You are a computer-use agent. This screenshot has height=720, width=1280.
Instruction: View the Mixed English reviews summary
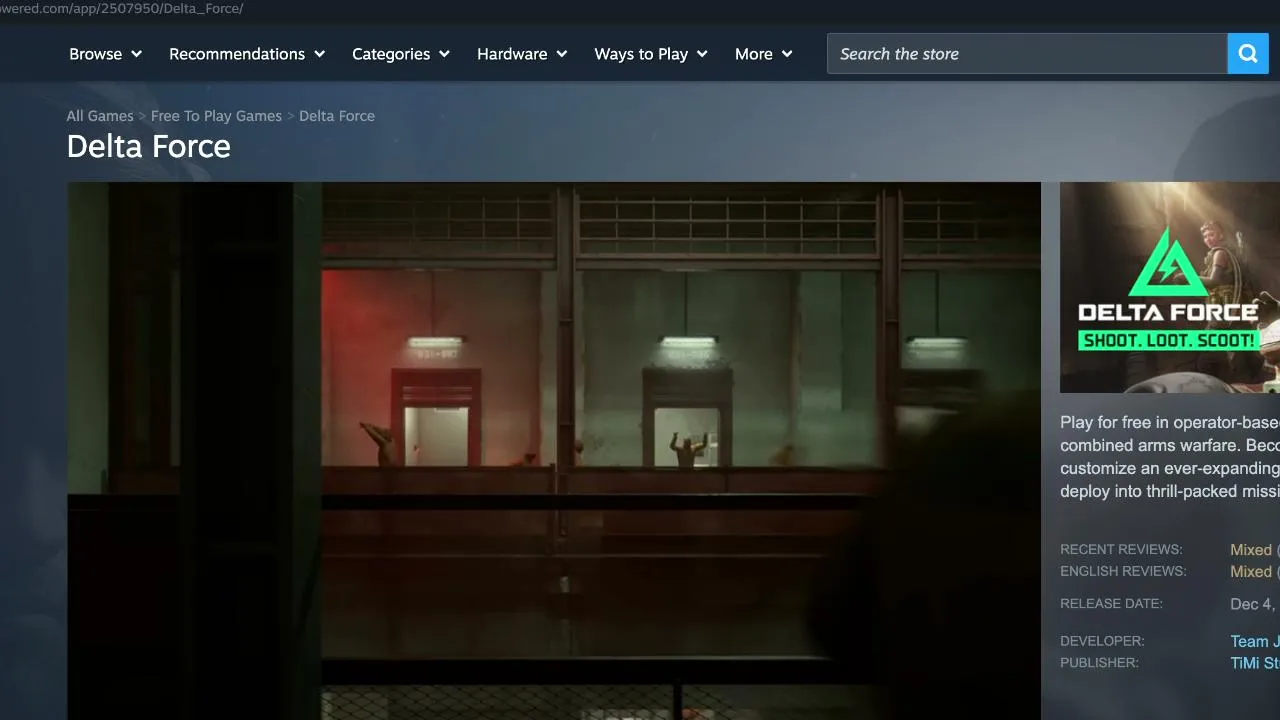(x=1251, y=572)
